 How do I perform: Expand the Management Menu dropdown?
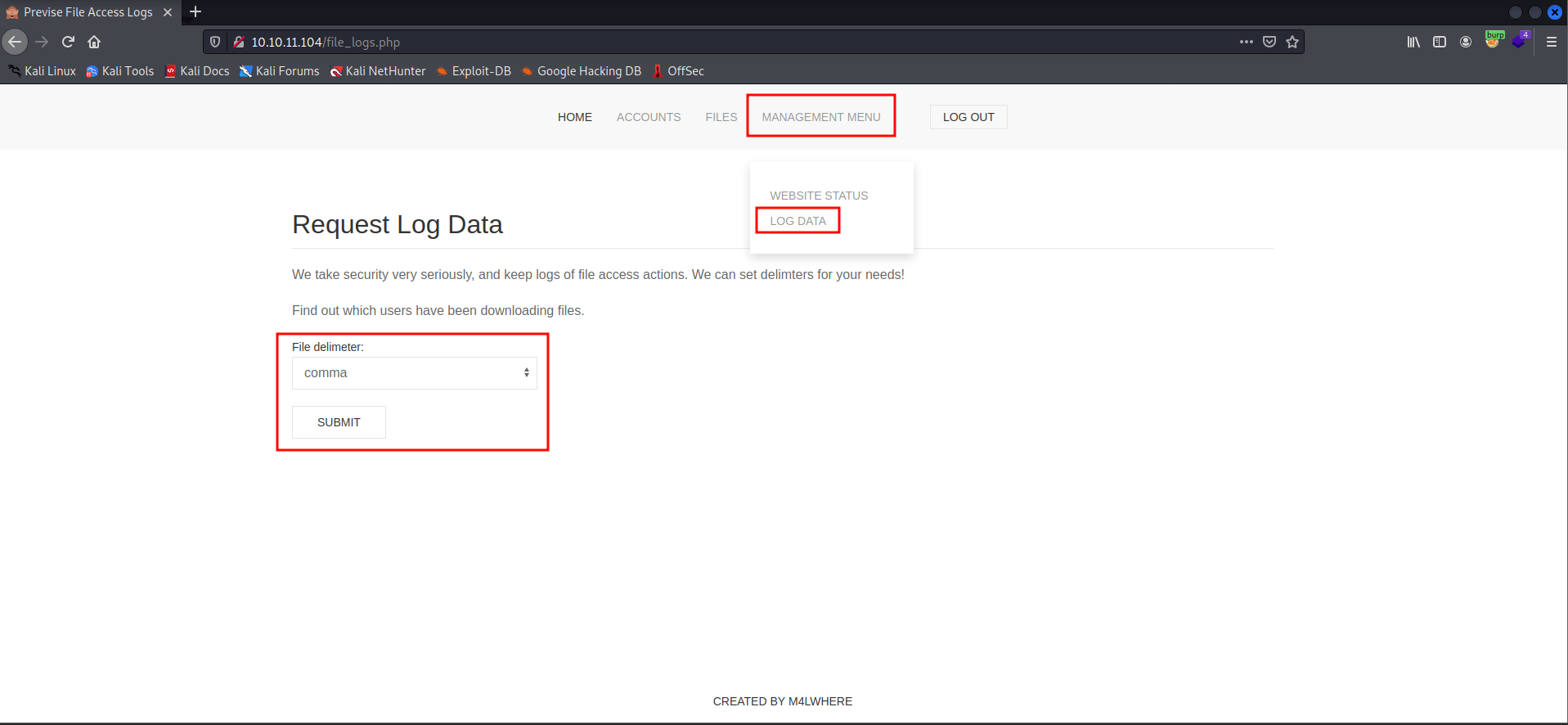(820, 117)
